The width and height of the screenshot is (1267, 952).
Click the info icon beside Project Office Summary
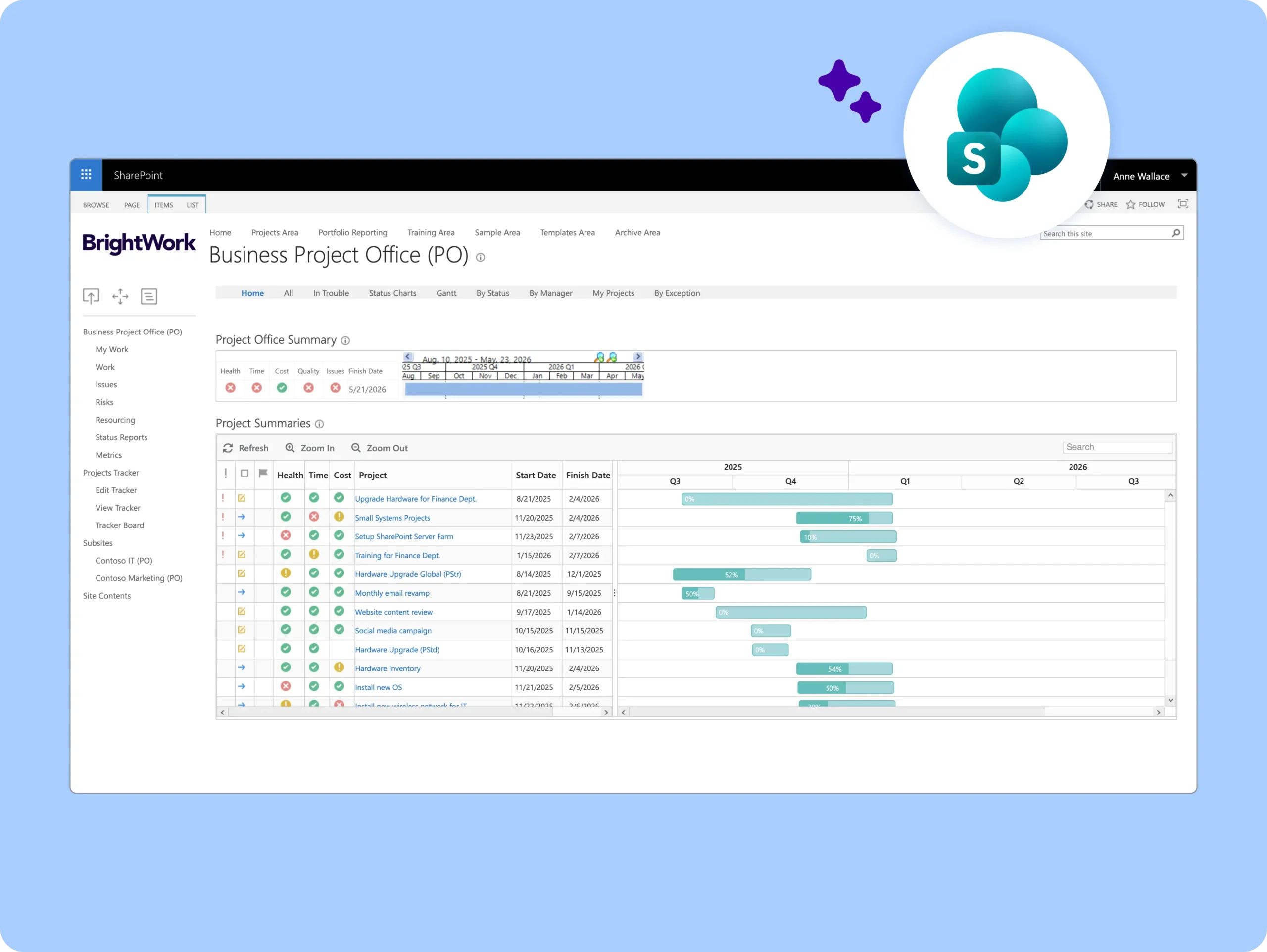coord(345,341)
